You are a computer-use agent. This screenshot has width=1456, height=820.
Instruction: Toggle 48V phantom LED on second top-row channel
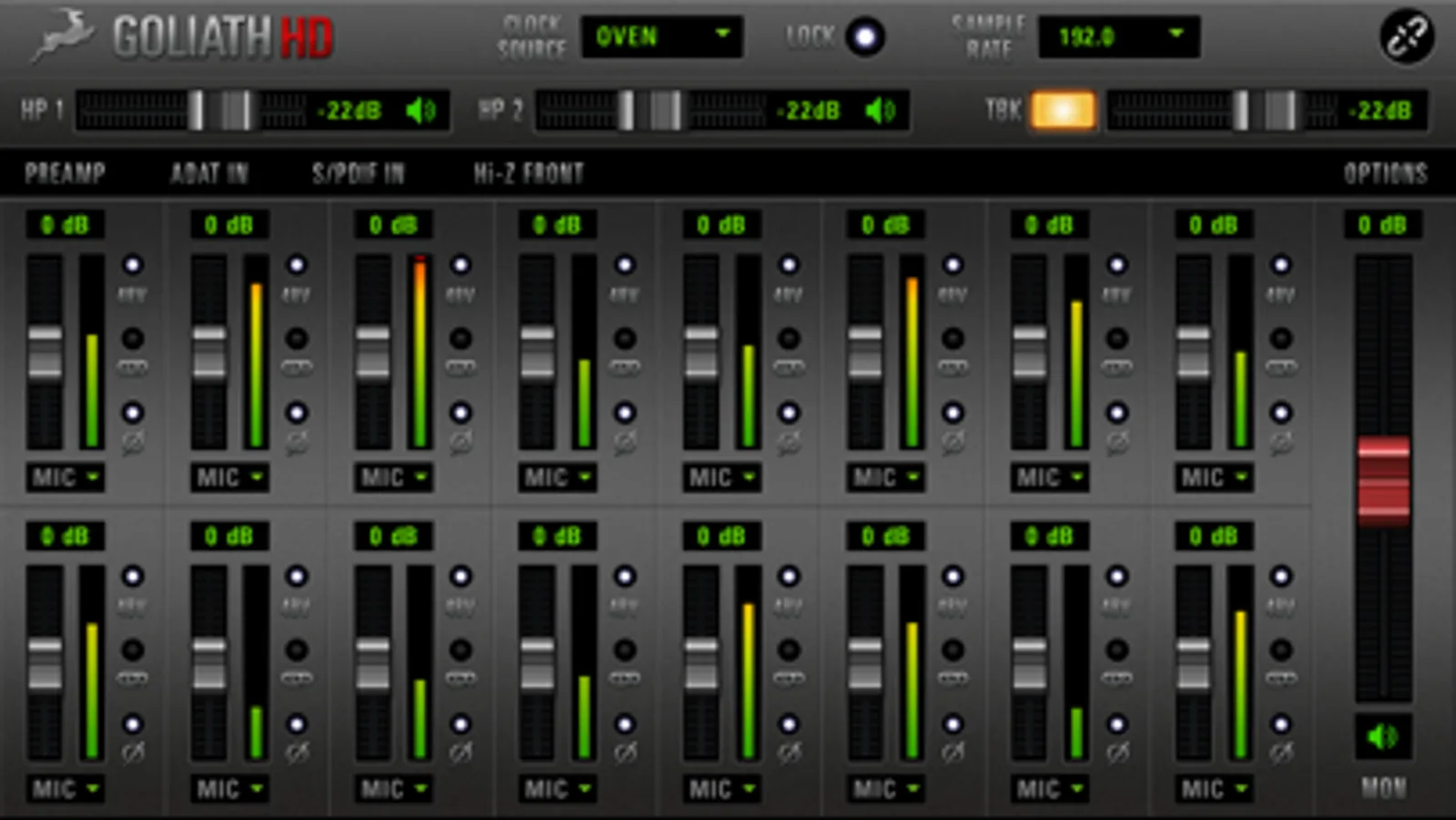pos(297,265)
